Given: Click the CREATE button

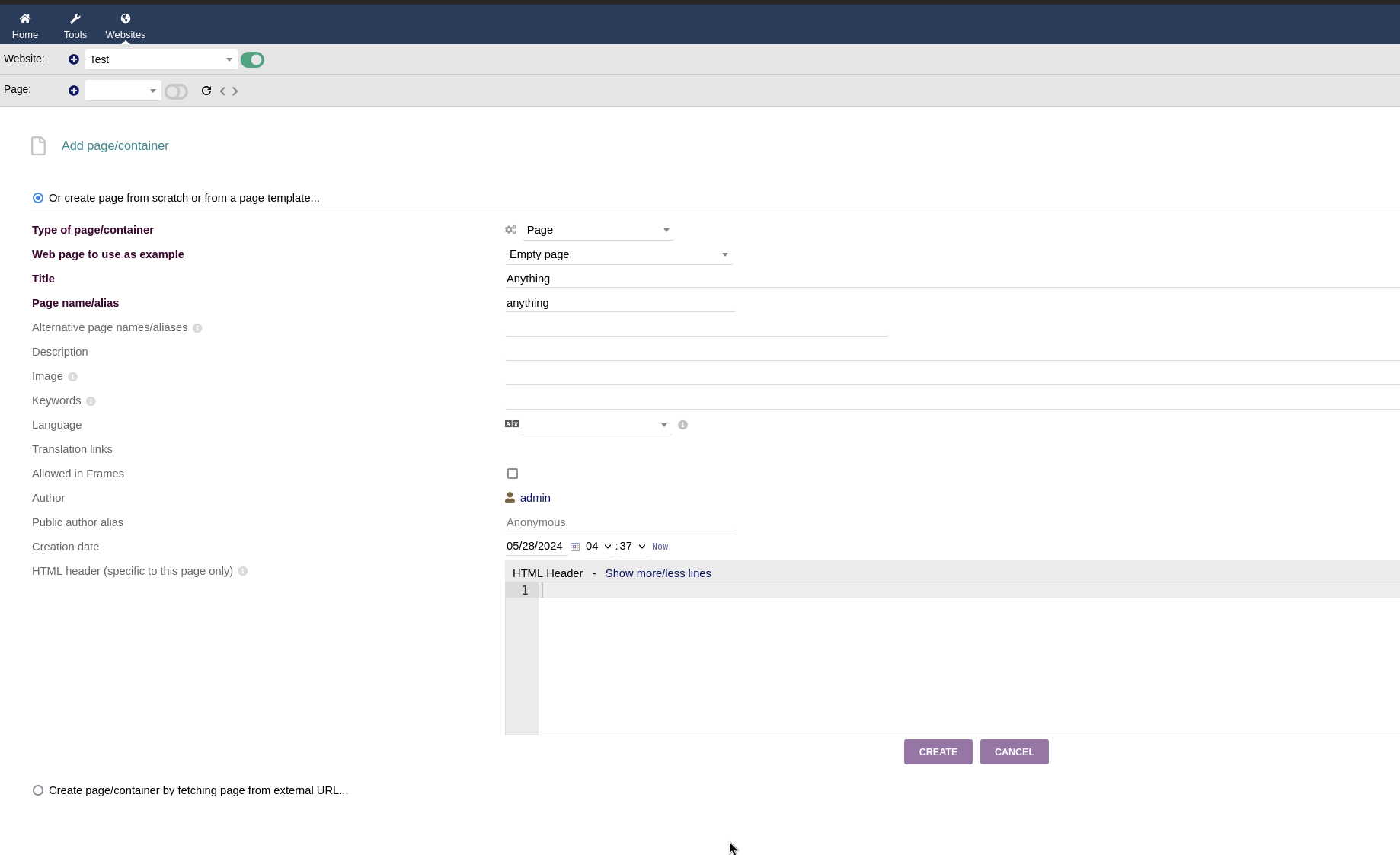Looking at the screenshot, I should pos(938,751).
